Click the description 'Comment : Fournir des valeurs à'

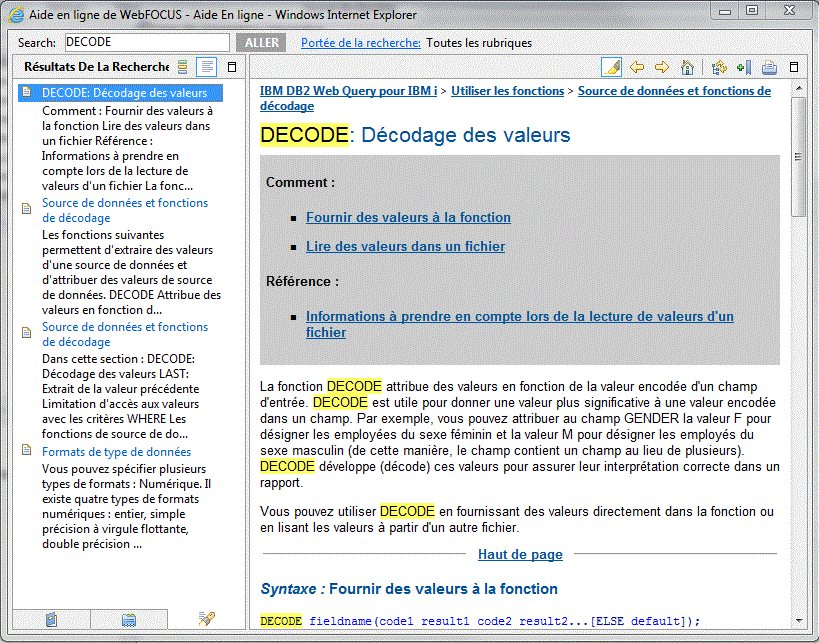127,148
